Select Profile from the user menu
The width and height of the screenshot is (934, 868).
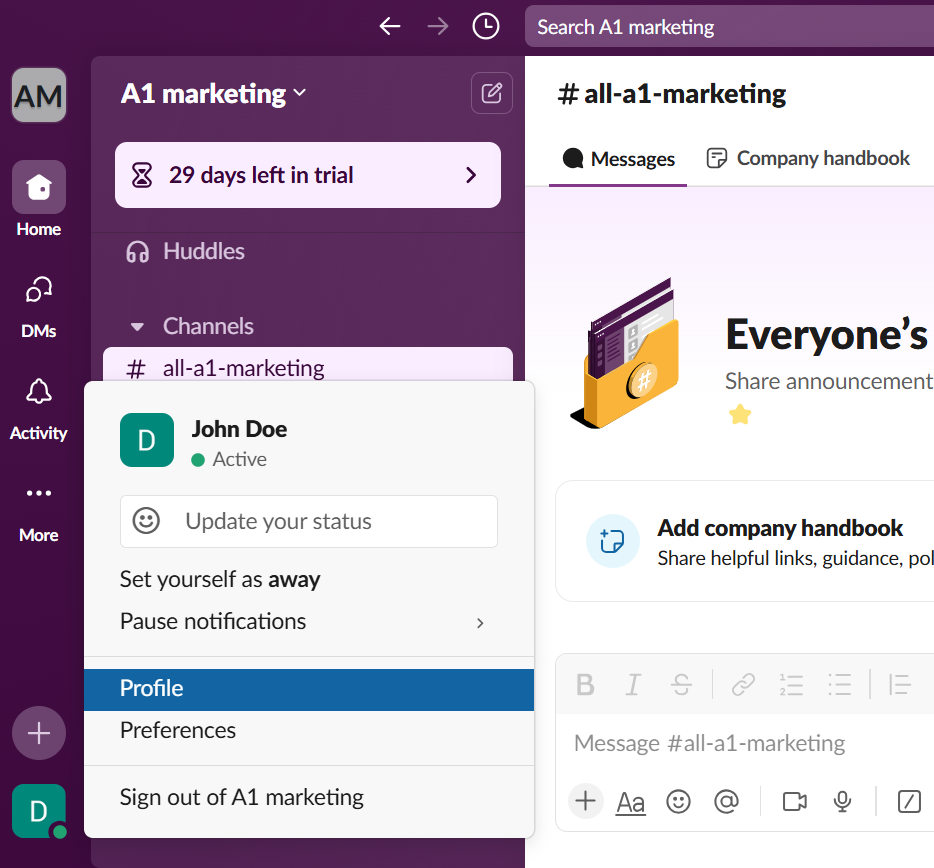click(x=308, y=689)
